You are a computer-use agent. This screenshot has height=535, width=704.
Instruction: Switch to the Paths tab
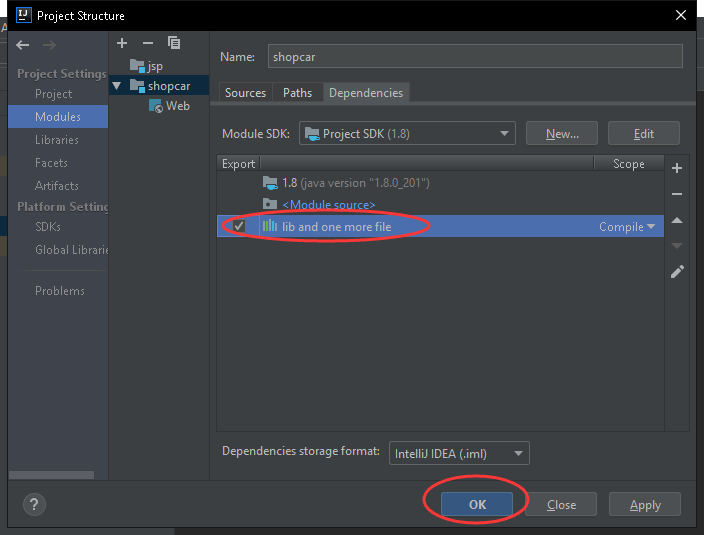click(x=297, y=93)
